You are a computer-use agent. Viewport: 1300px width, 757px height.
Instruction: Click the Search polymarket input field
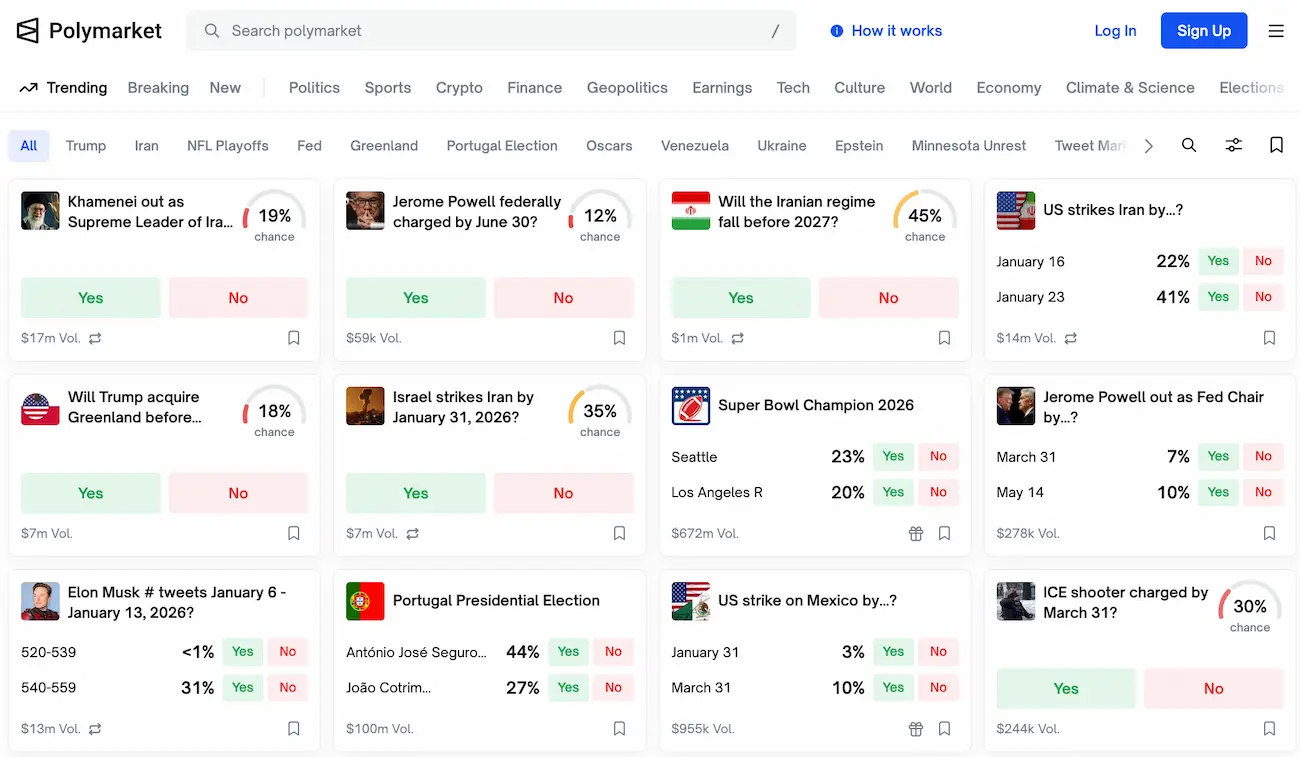click(490, 31)
